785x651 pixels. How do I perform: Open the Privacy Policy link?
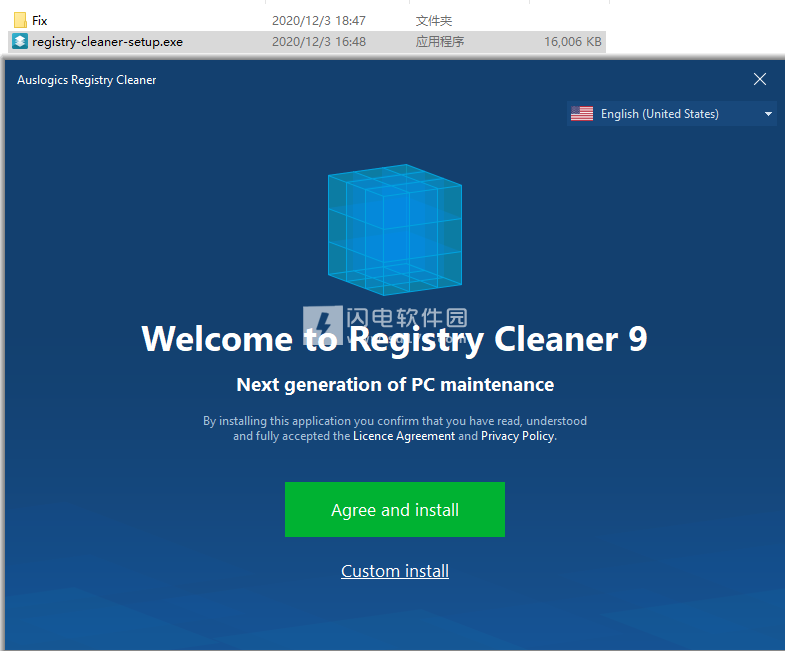pos(518,436)
